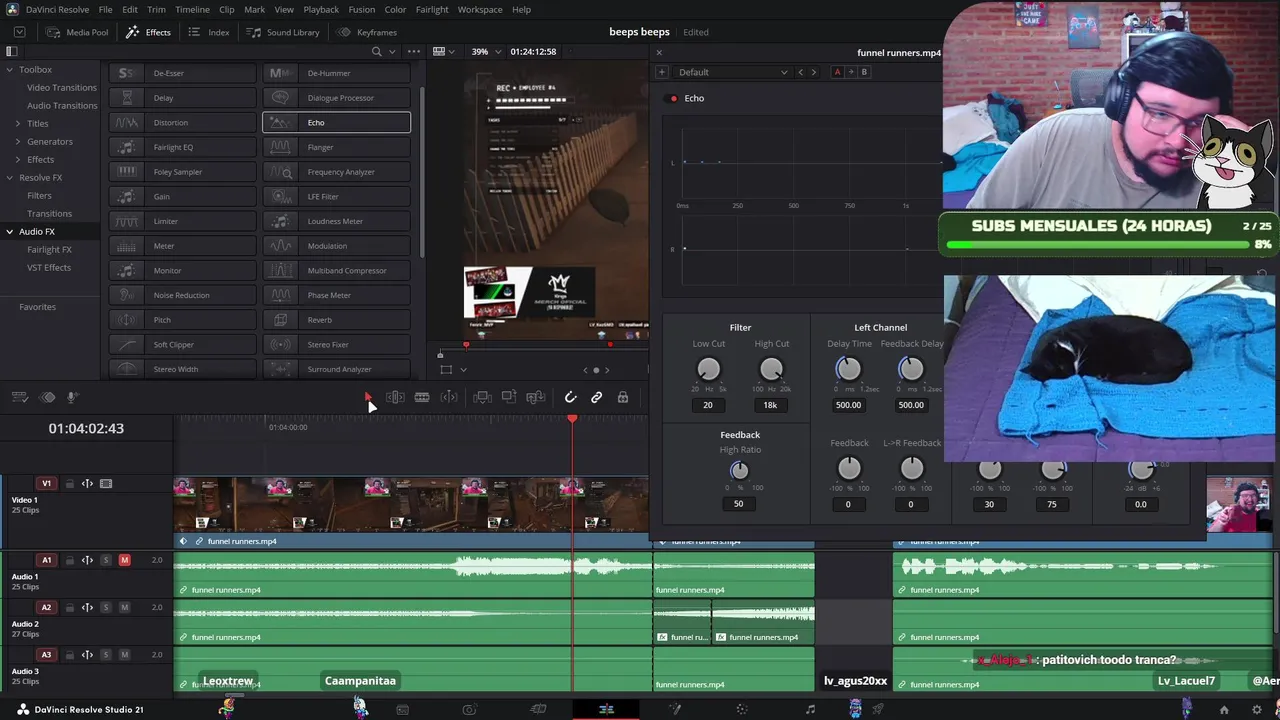
Task: Adjust the High Cut filter knob
Action: (770, 370)
